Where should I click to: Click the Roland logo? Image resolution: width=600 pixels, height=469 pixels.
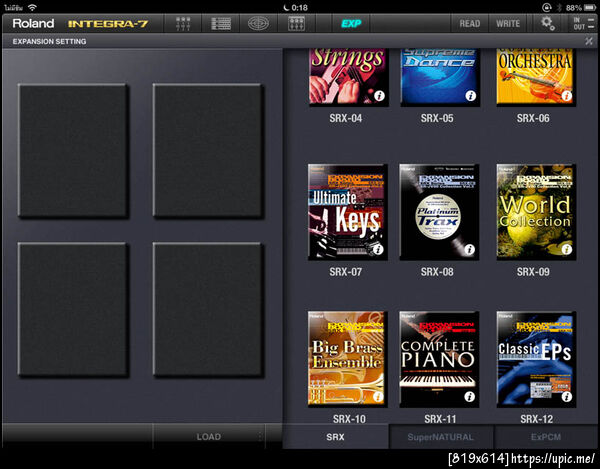click(33, 23)
